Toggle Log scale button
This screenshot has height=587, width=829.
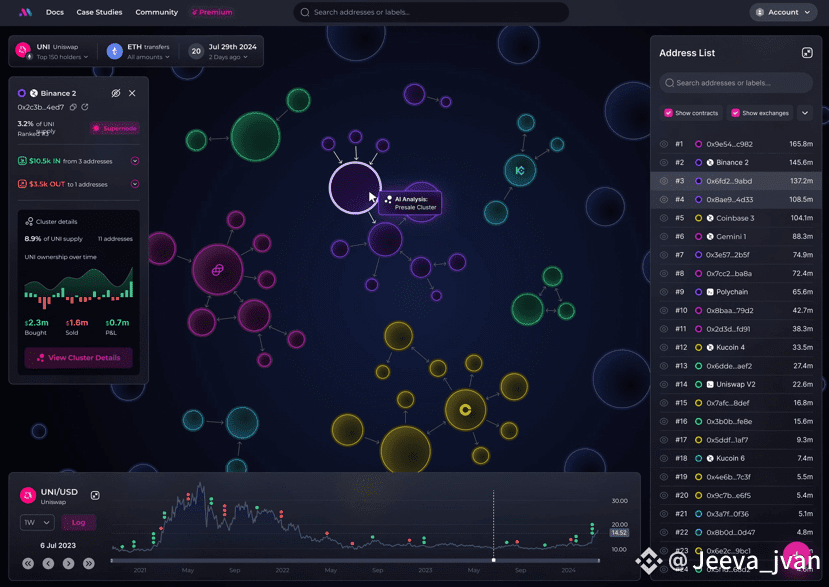78,522
